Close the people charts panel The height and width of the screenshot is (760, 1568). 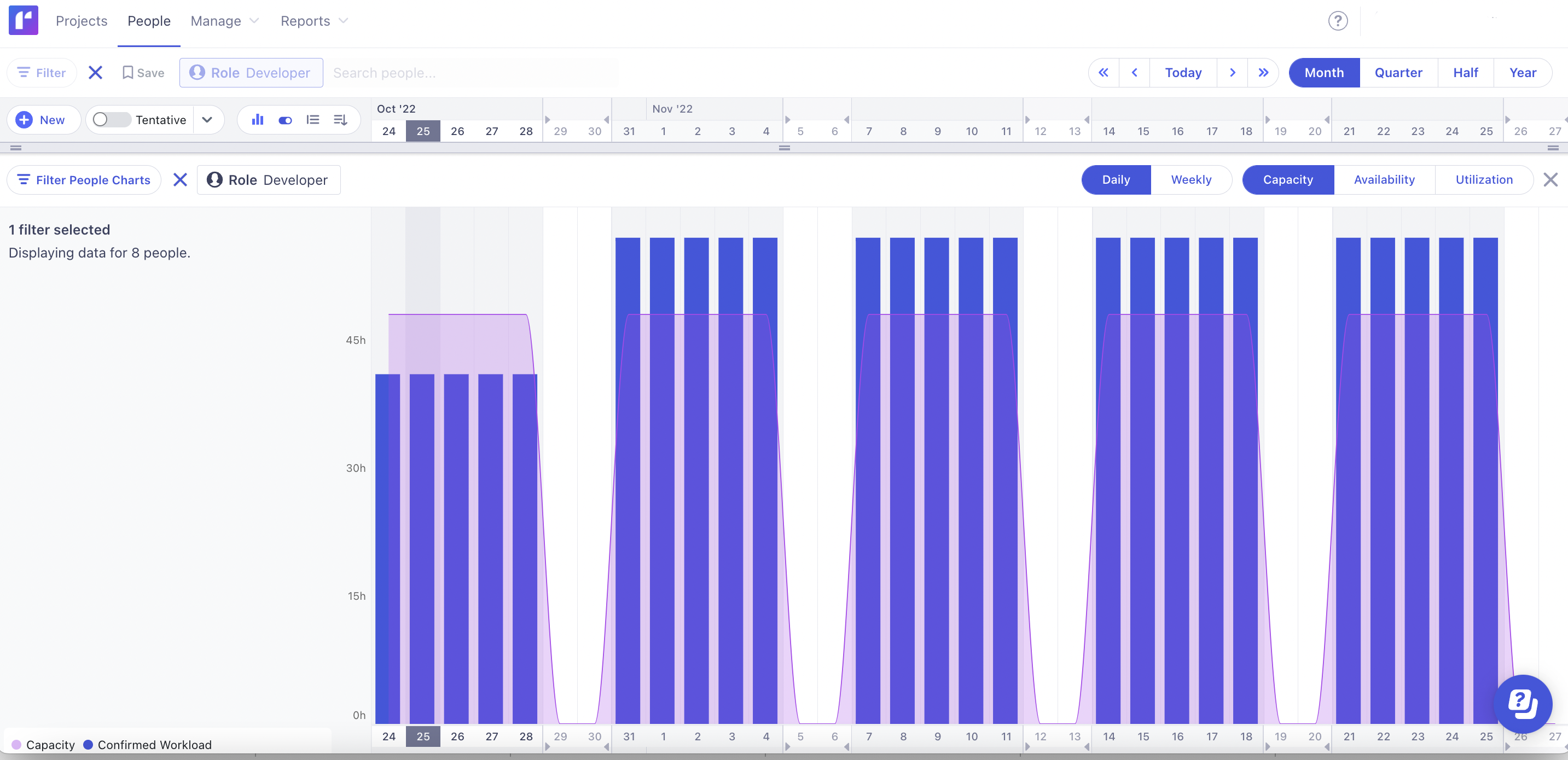pyautogui.click(x=1550, y=179)
